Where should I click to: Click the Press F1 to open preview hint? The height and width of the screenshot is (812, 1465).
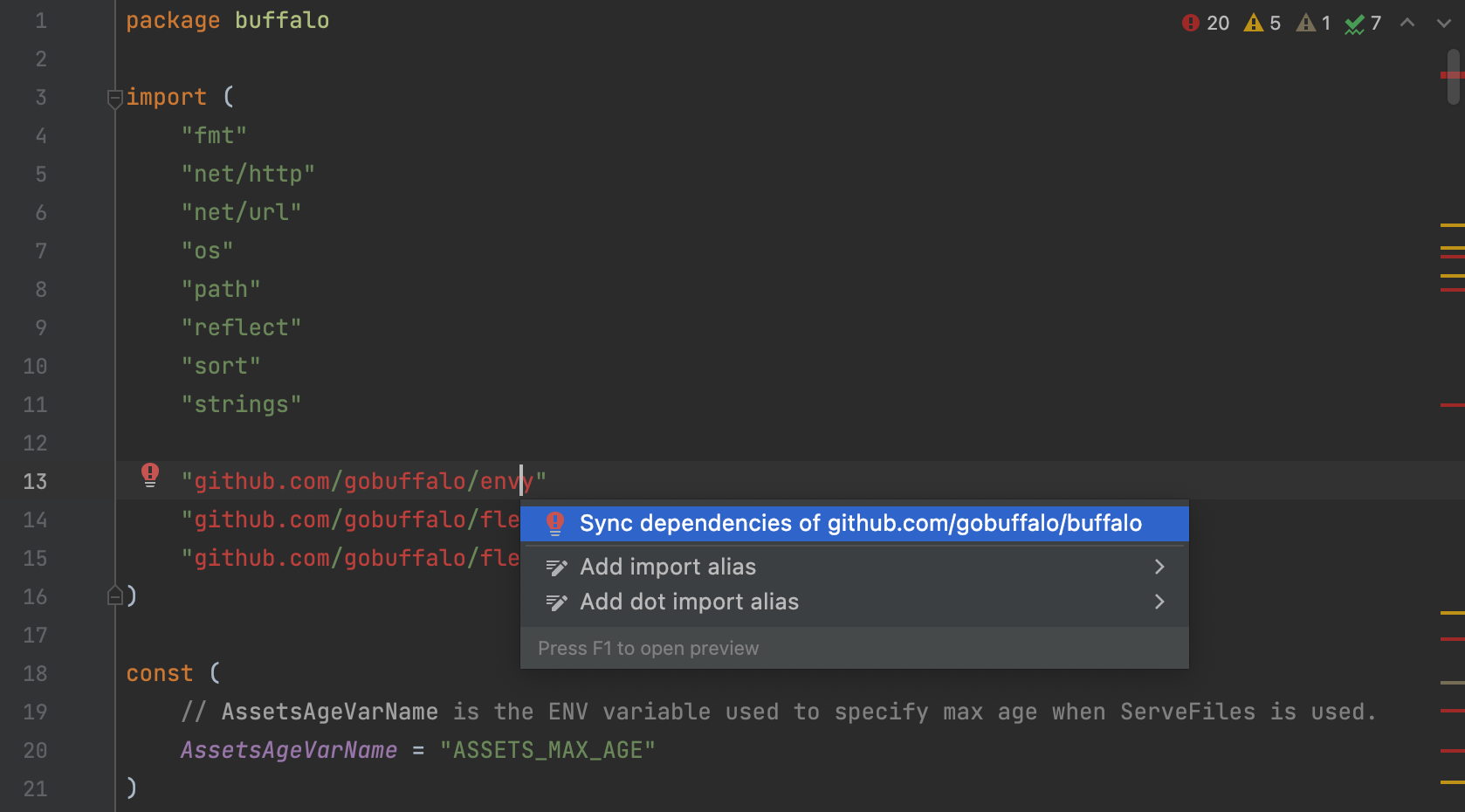pos(648,649)
